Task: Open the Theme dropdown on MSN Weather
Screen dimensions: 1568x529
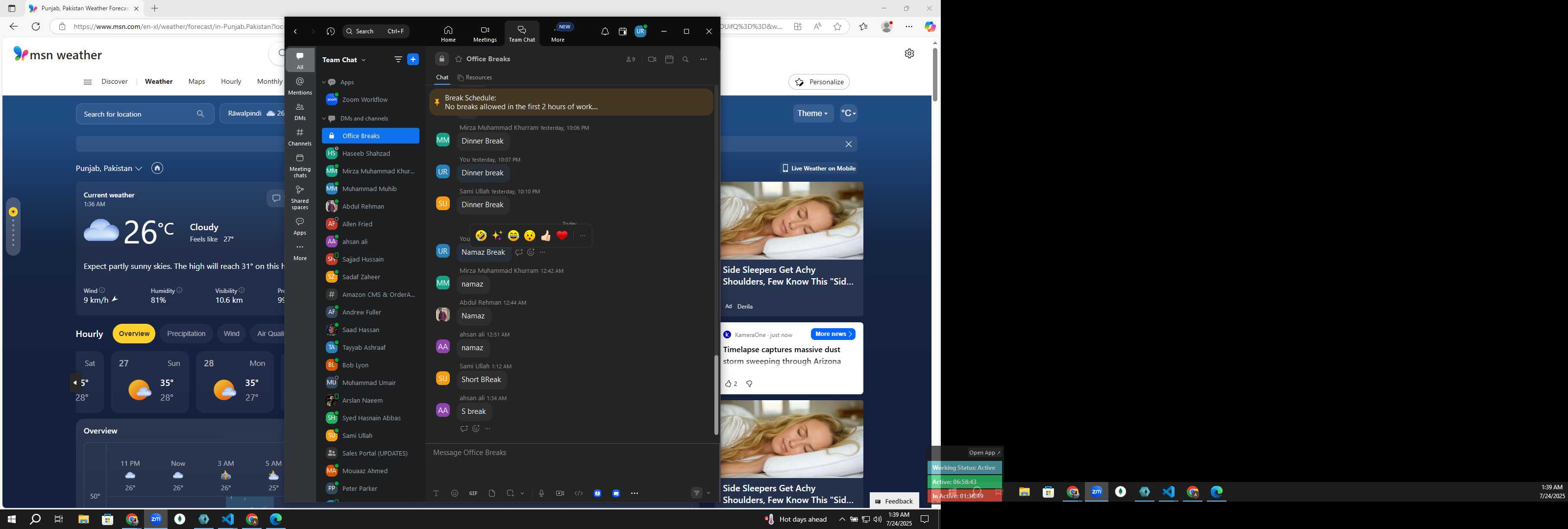Action: click(x=812, y=113)
